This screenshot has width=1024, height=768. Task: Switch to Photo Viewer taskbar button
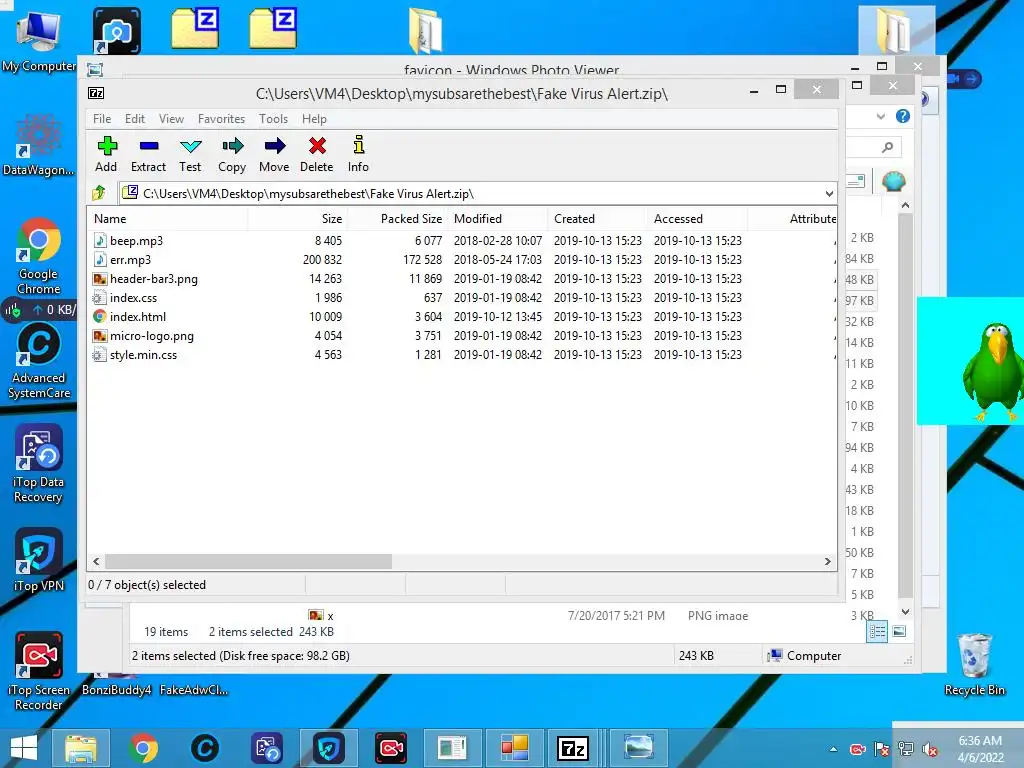click(x=638, y=748)
